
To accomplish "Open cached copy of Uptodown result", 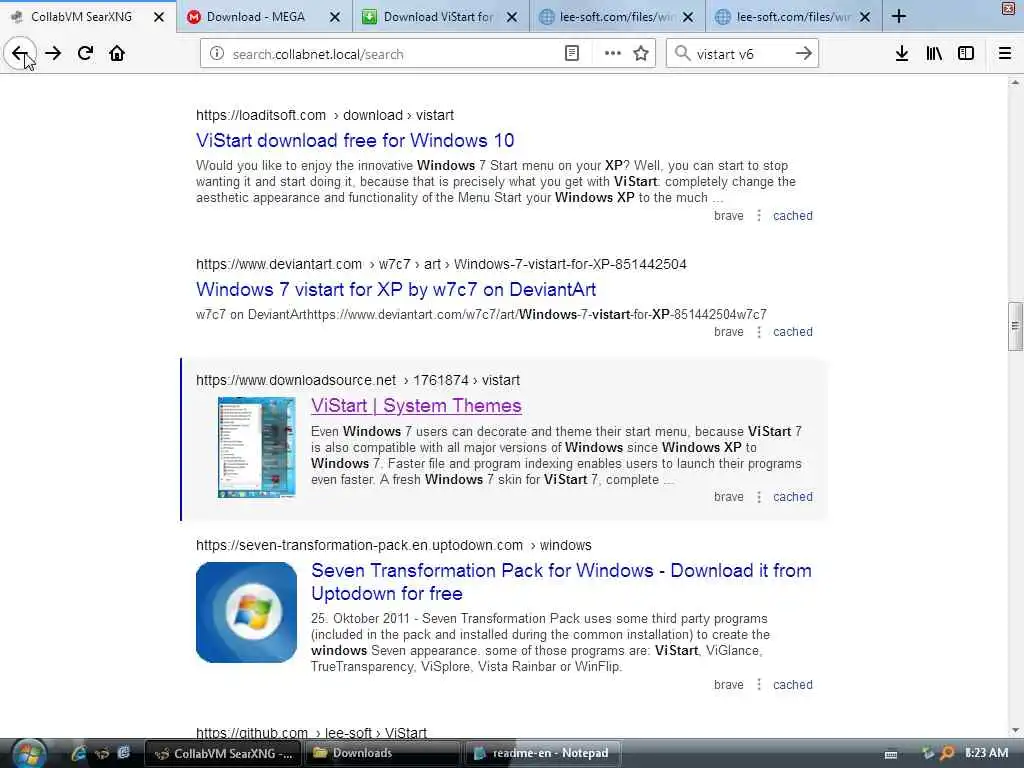I will 793,685.
